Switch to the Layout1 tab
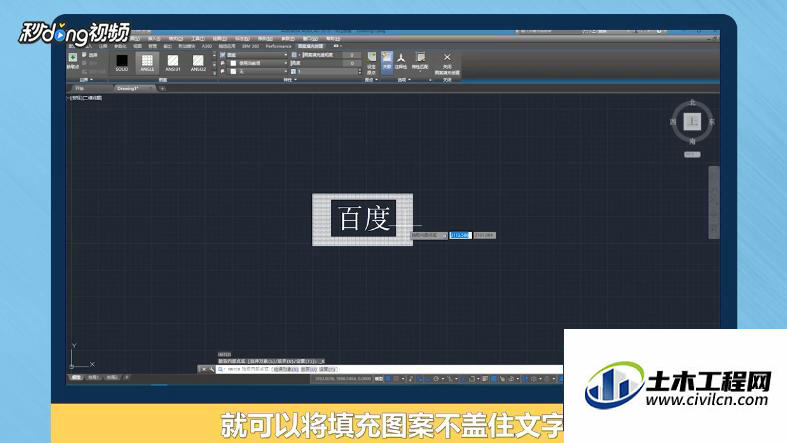787x443 pixels. (x=93, y=377)
